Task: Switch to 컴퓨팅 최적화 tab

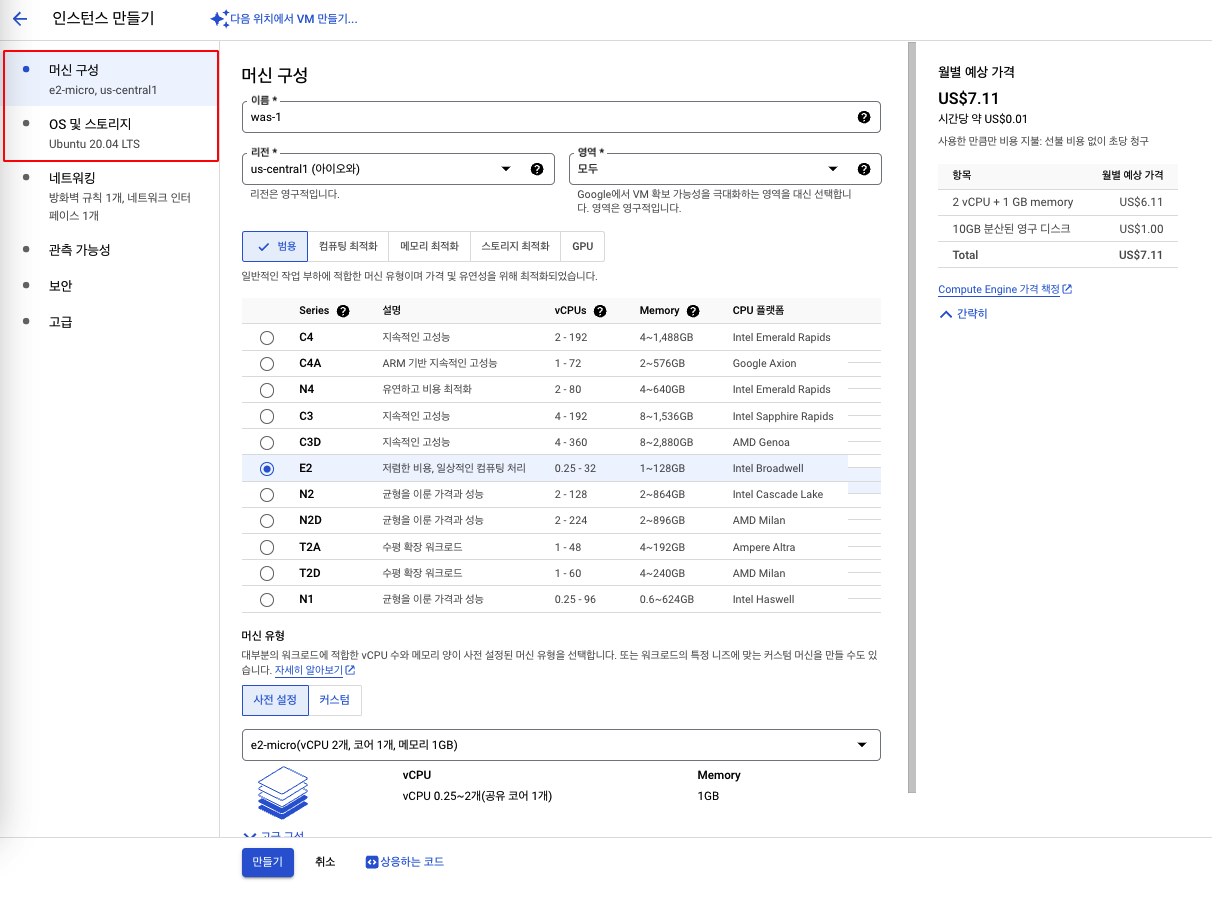Action: point(348,246)
